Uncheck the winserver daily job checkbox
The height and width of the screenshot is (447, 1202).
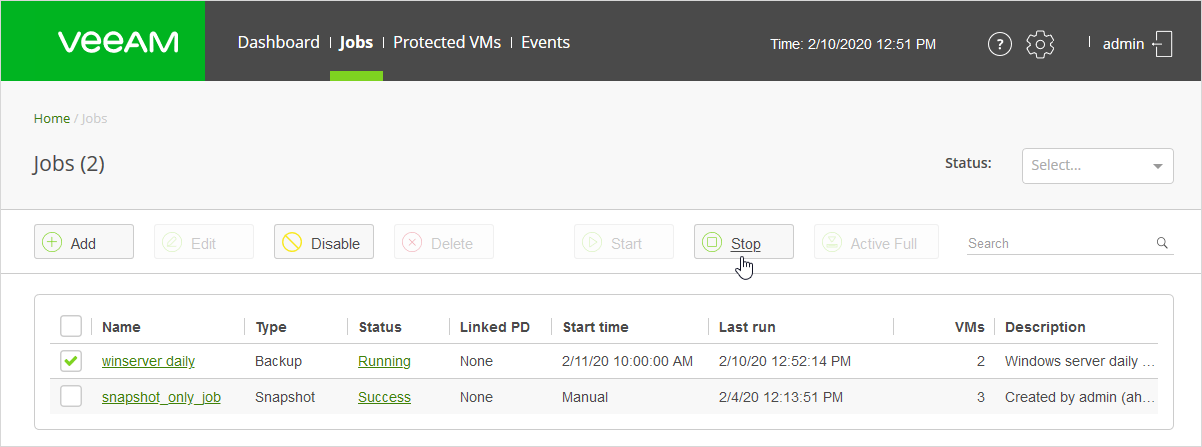[x=71, y=361]
